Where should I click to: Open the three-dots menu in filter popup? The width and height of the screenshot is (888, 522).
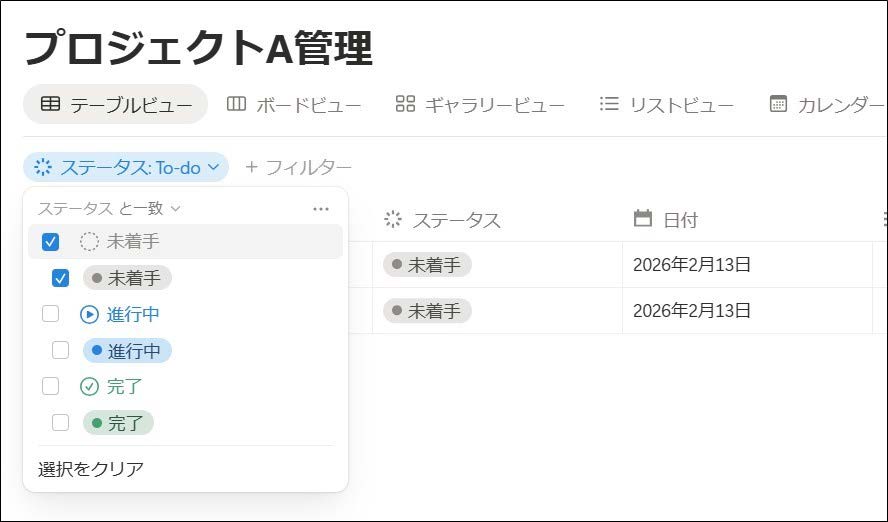(x=320, y=209)
